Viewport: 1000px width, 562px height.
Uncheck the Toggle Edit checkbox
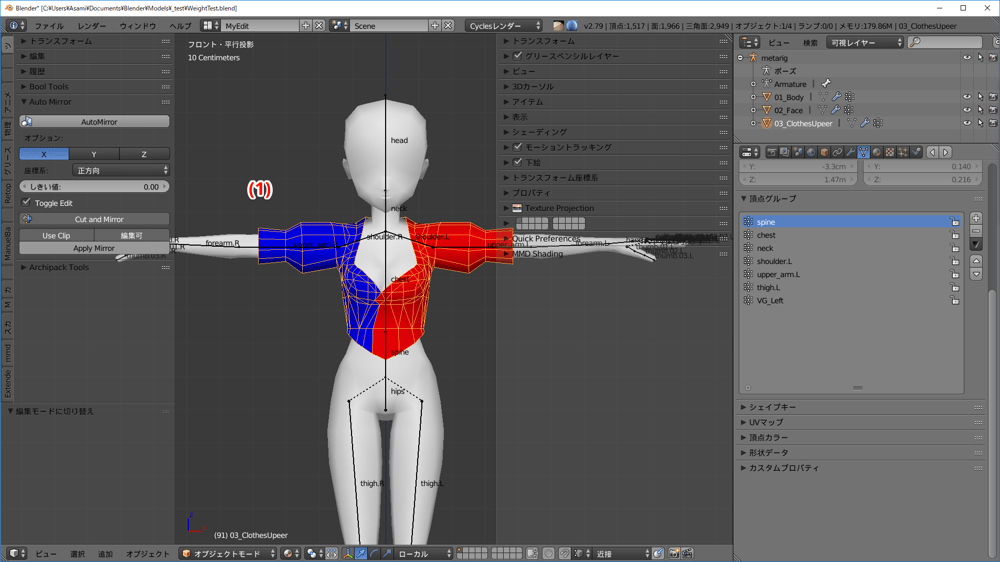click(x=26, y=202)
